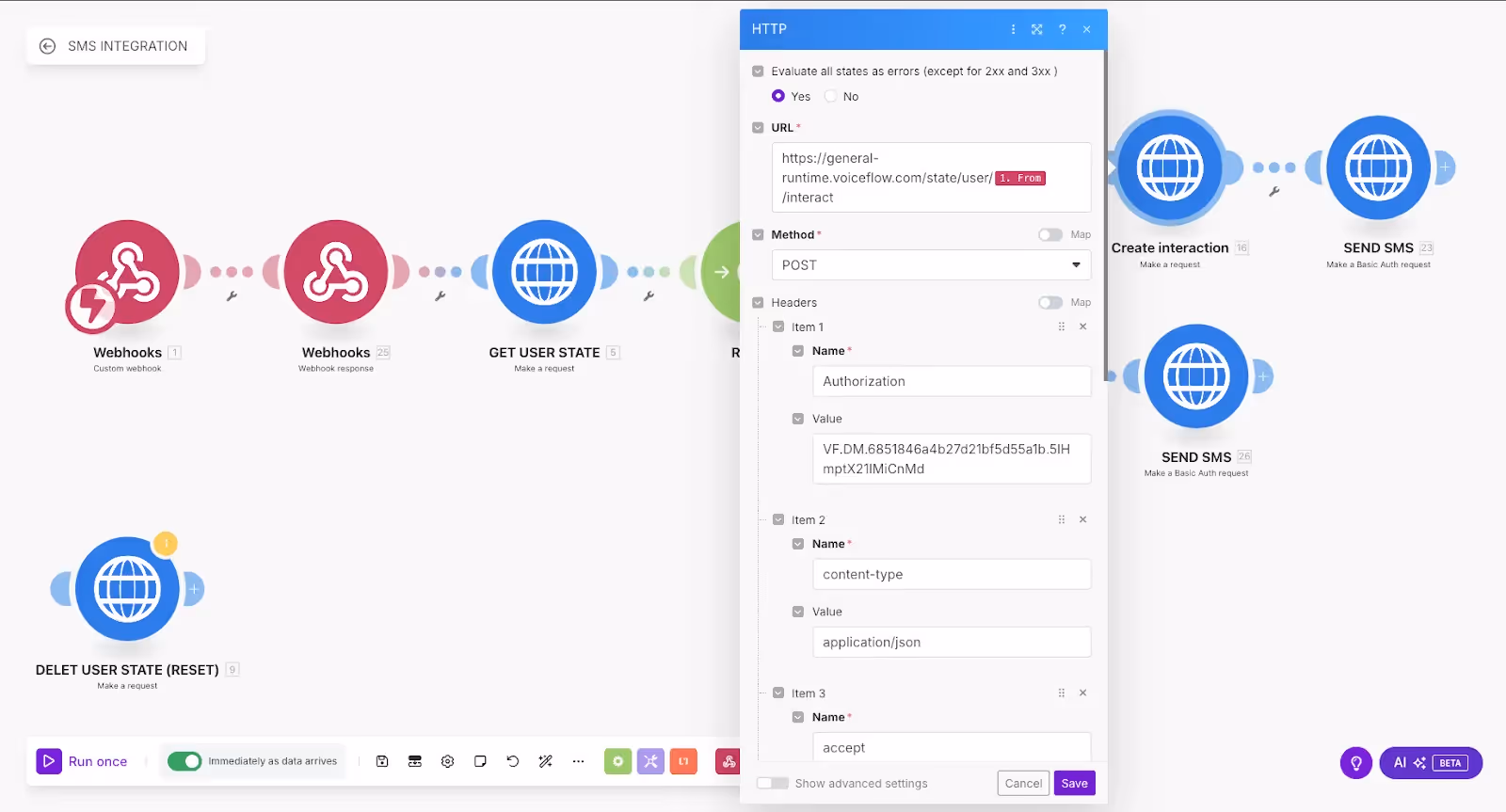The height and width of the screenshot is (812, 1506).
Task: Open the POST method dropdown
Action: pos(931,265)
